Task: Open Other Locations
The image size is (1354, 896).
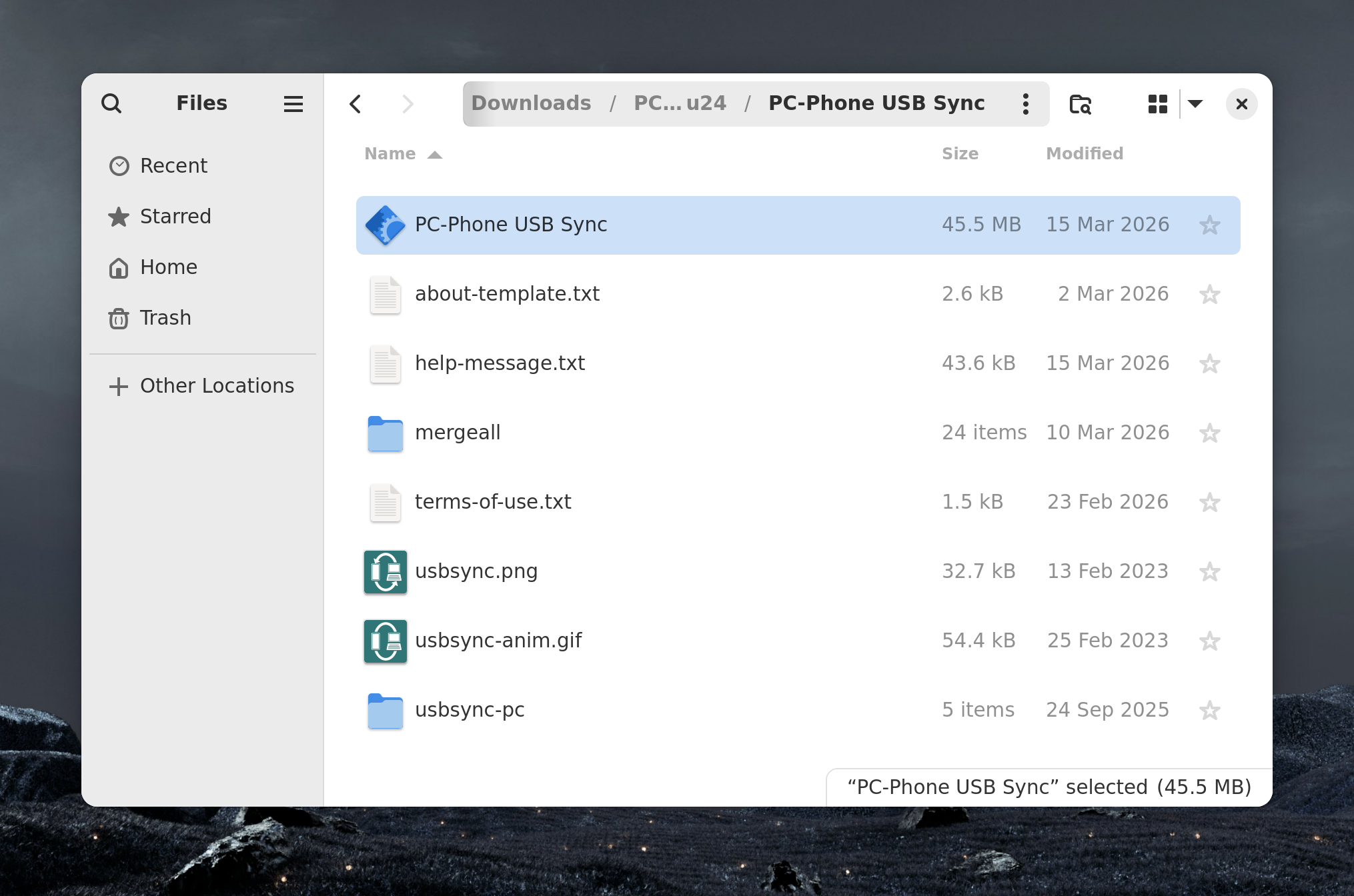Action: (x=216, y=386)
